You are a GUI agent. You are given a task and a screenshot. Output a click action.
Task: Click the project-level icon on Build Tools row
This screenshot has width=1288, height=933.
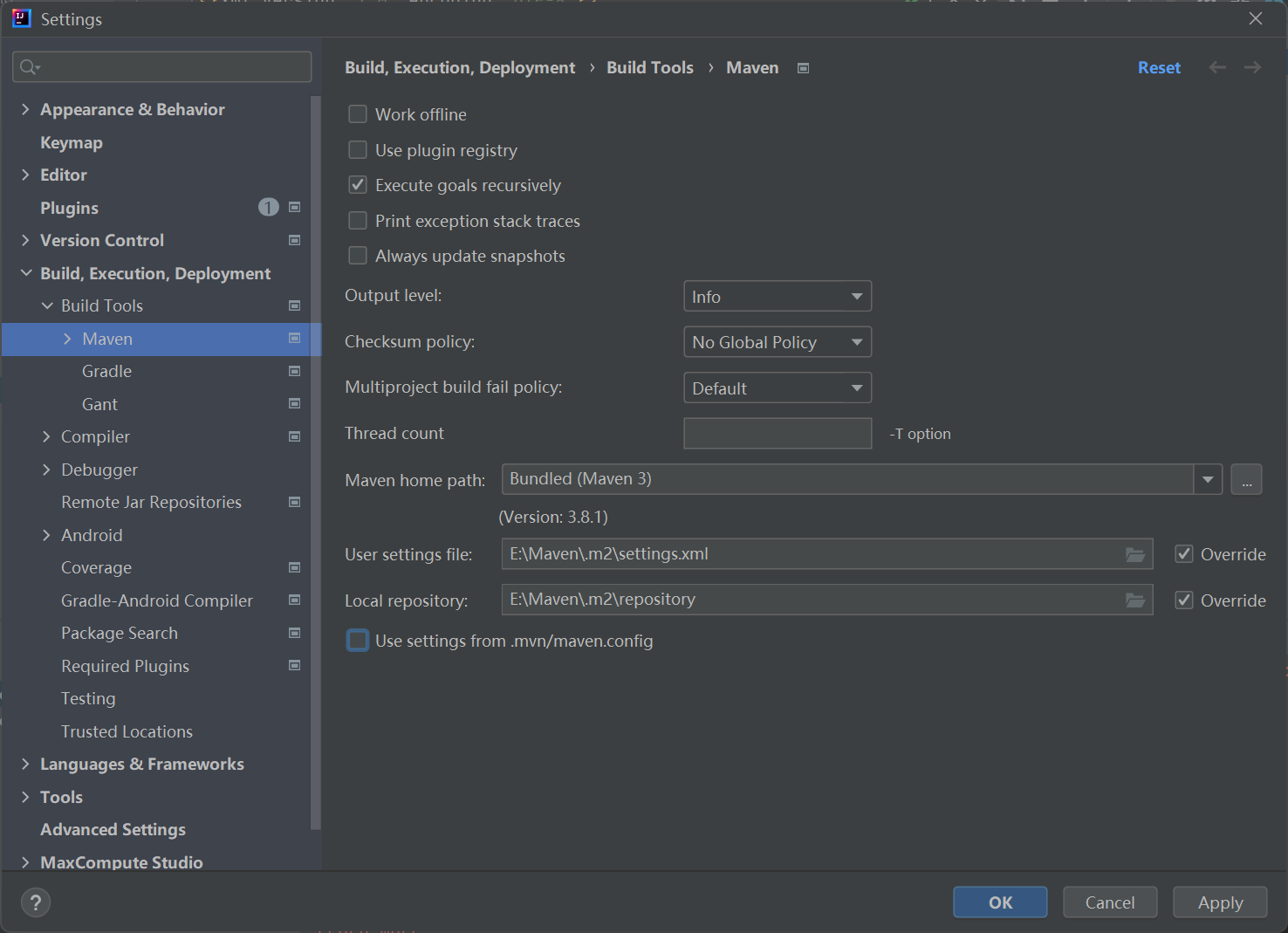295,305
